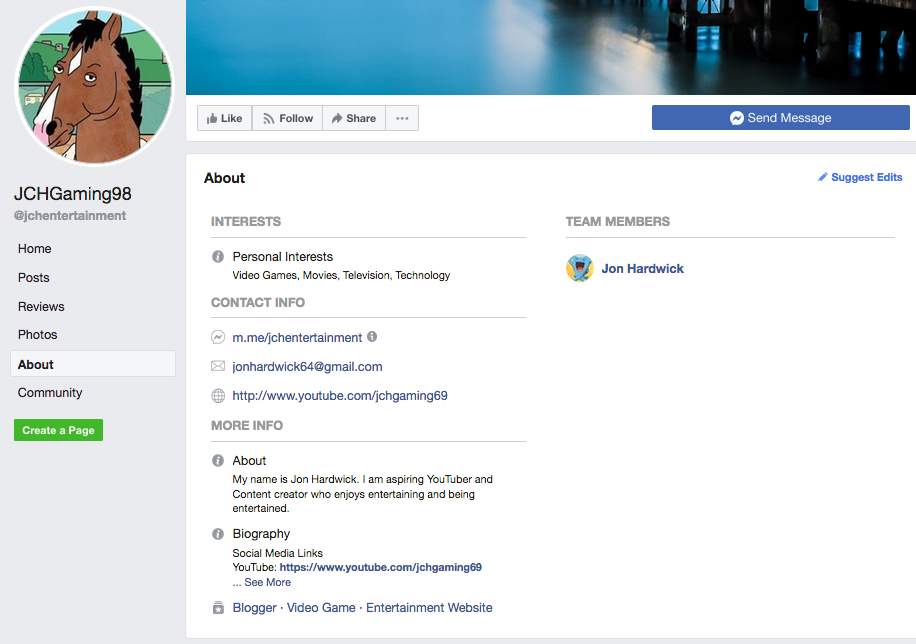This screenshot has height=644, width=916.
Task: Click the @jchentertainment username
Action: 70,216
